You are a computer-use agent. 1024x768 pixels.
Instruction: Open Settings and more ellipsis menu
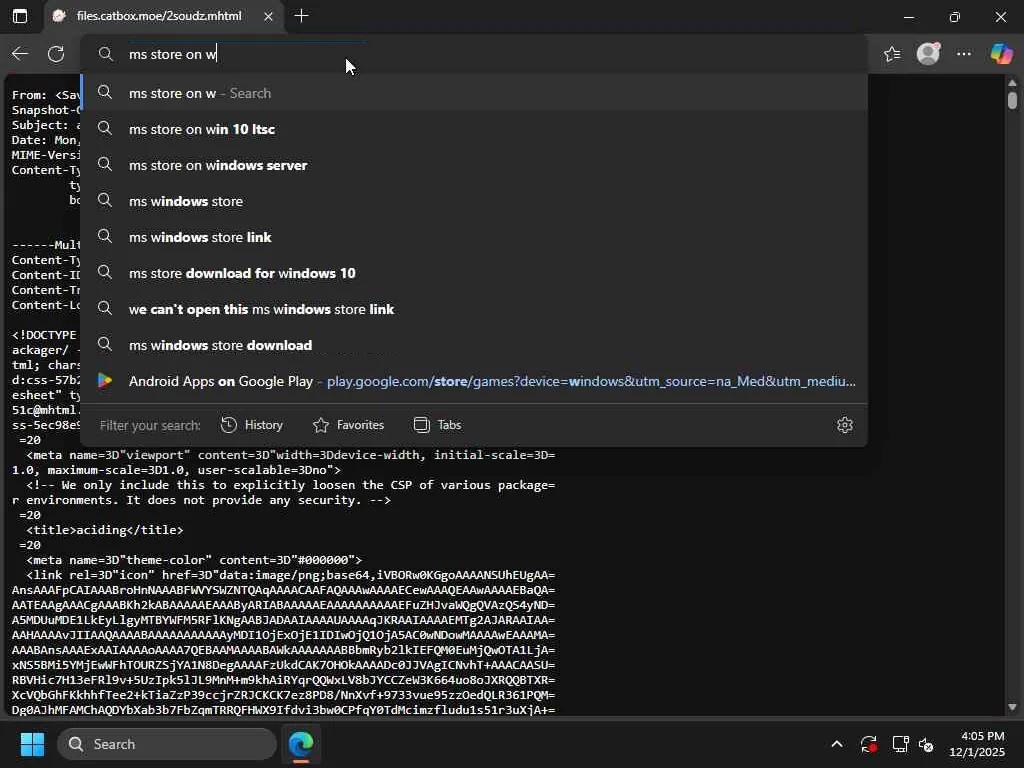964,54
